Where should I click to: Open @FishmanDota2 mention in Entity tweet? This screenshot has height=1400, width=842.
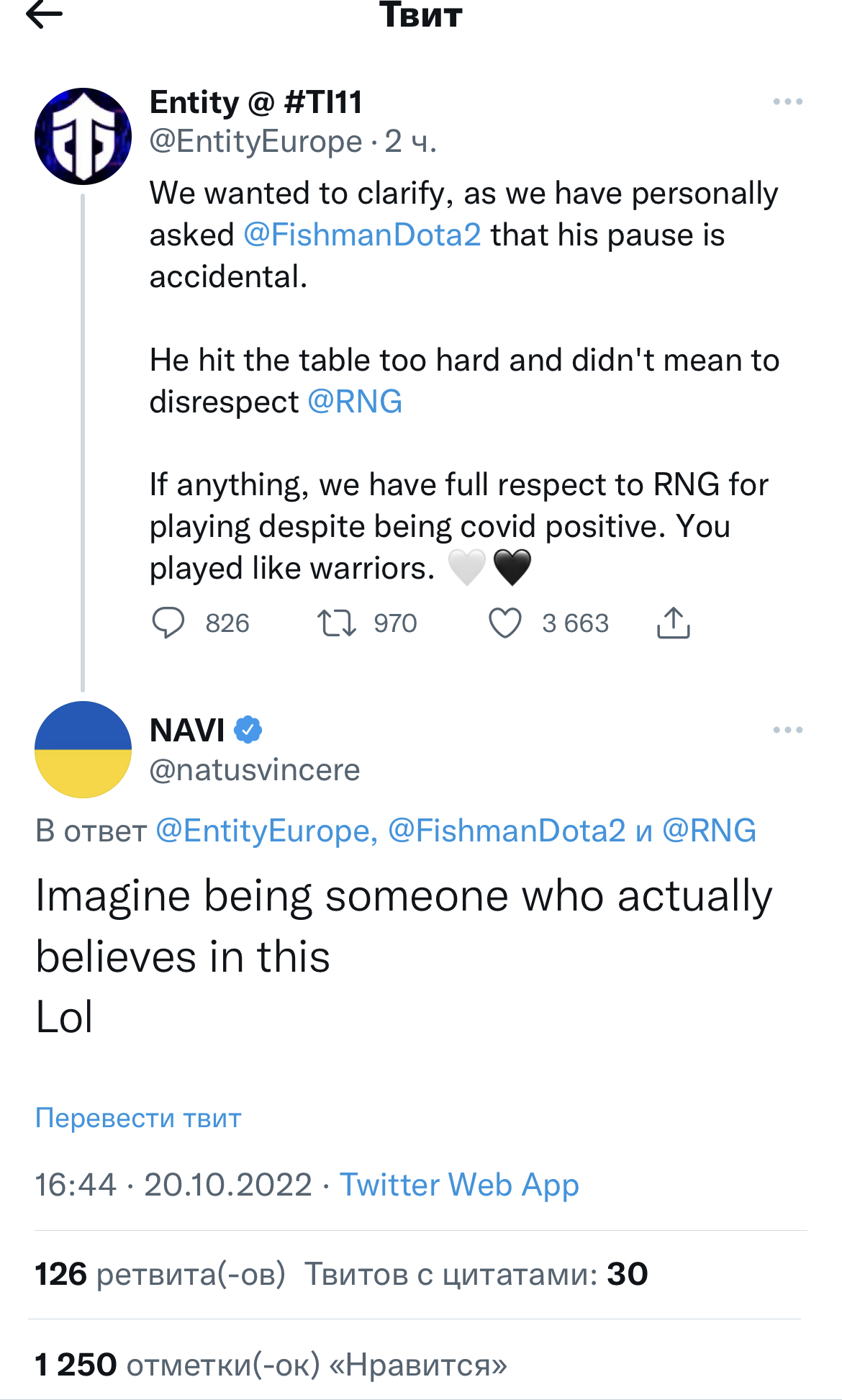click(362, 235)
